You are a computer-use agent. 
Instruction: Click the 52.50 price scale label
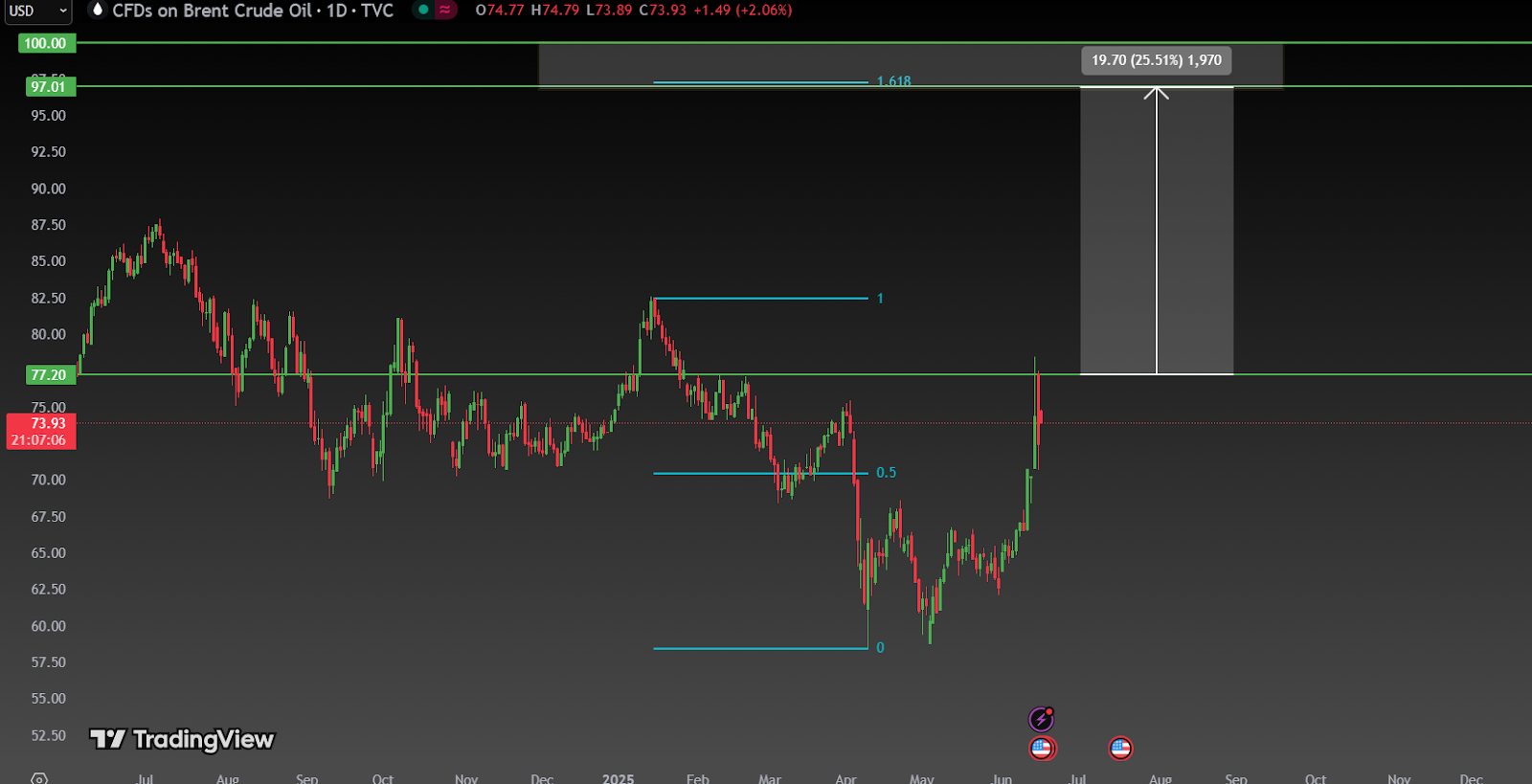(x=49, y=735)
